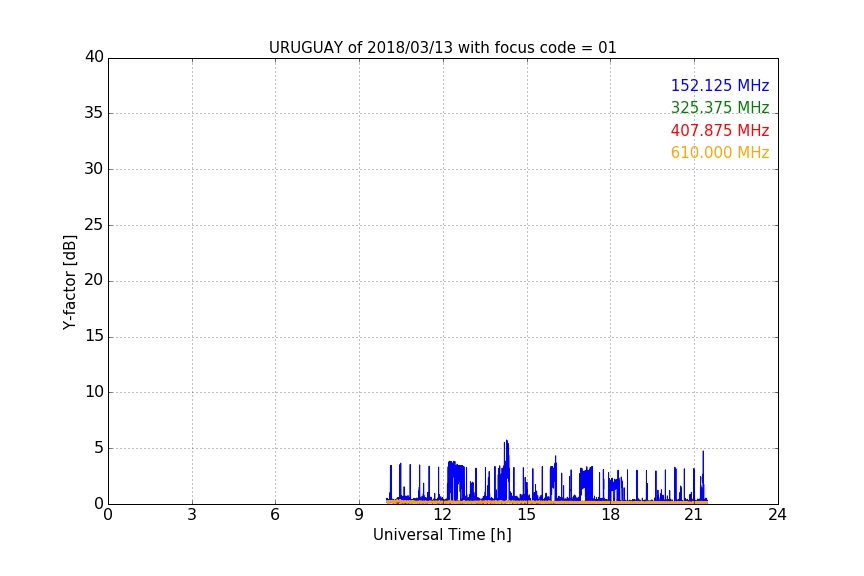Click x-axis tick label 9
This screenshot has width=864, height=576.
(x=359, y=515)
